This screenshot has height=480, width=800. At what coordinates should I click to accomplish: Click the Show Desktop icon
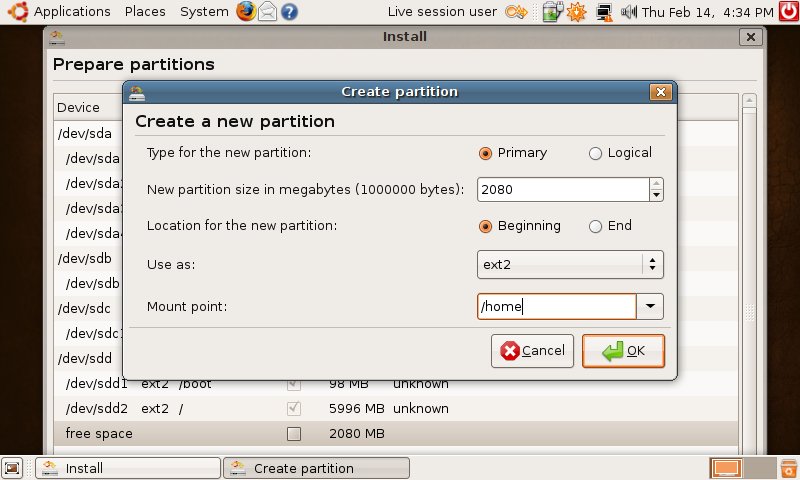12,468
